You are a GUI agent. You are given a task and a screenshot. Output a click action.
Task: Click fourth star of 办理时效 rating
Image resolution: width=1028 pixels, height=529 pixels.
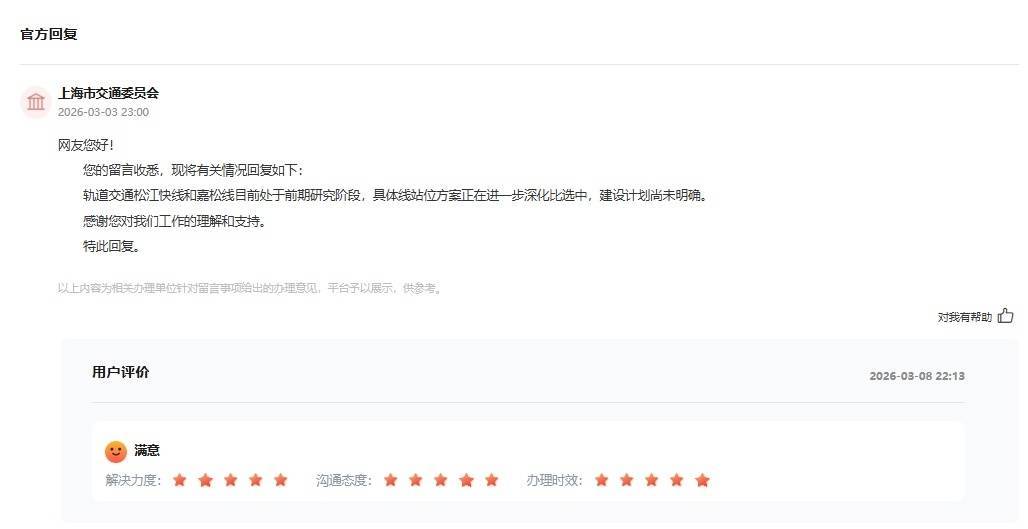point(677,480)
